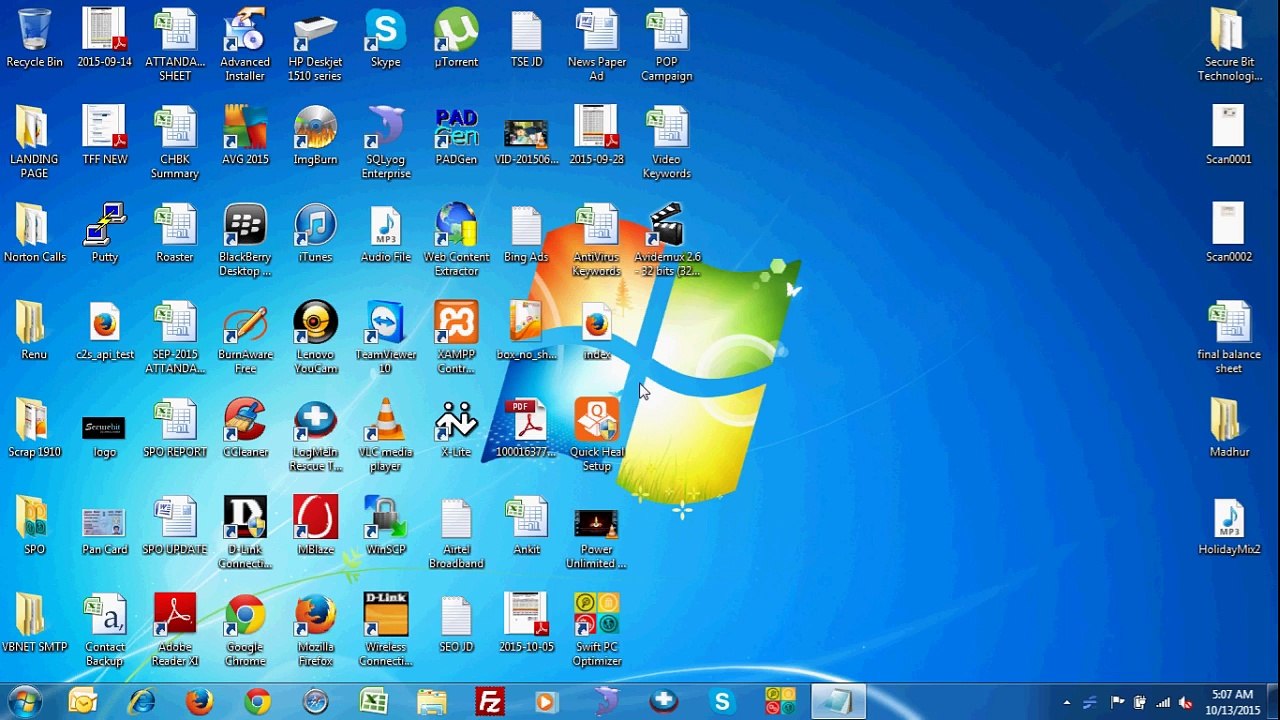Launch Internet Explorer from the taskbar
The image size is (1280, 720).
pyautogui.click(x=141, y=702)
